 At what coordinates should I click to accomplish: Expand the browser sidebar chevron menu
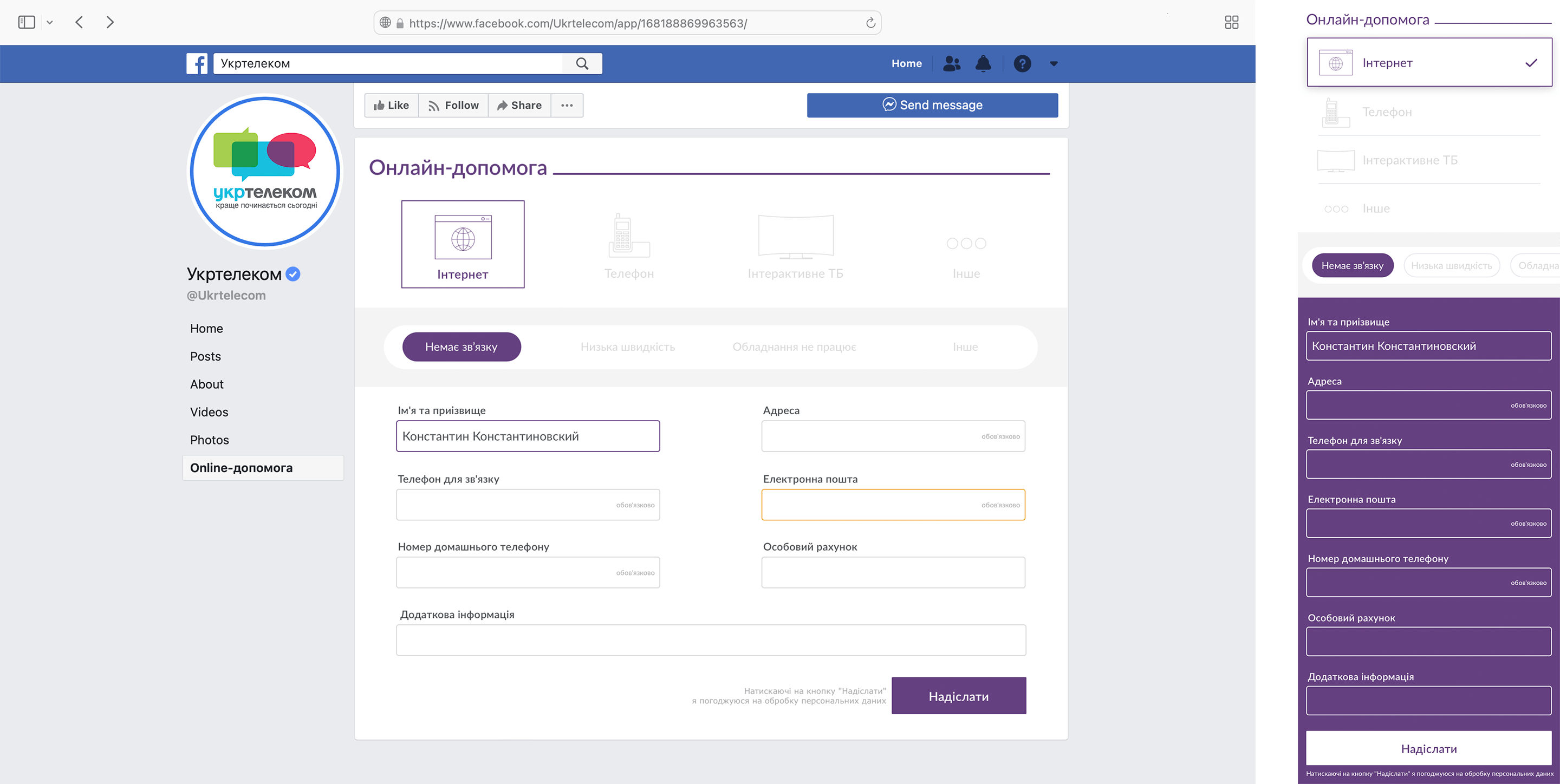click(x=50, y=22)
